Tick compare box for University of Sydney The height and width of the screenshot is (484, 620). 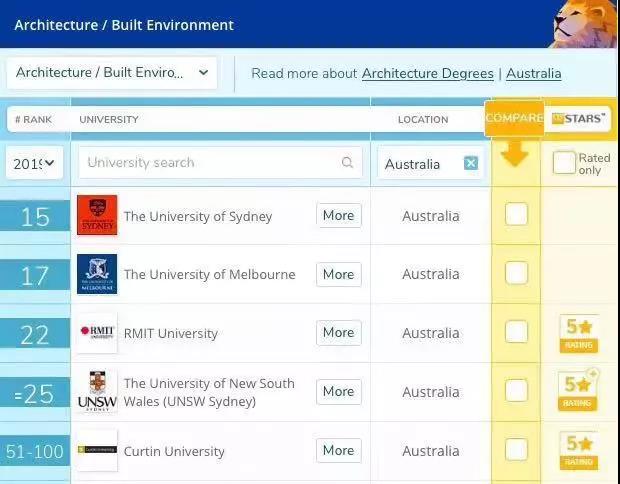(x=516, y=214)
